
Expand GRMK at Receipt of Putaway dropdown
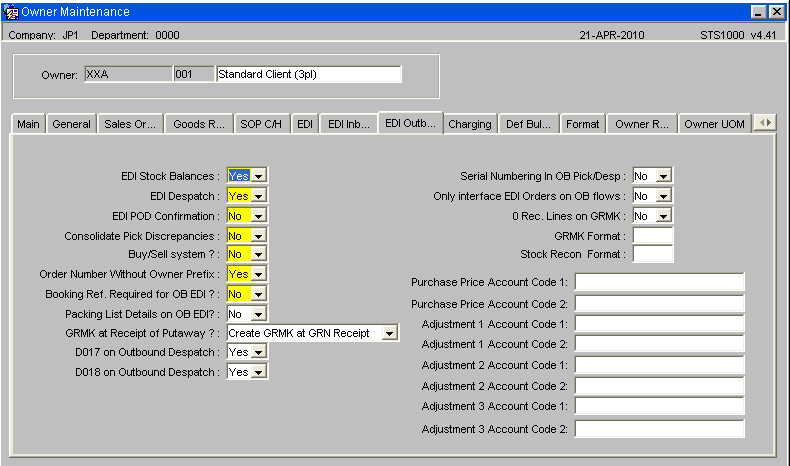[389, 333]
